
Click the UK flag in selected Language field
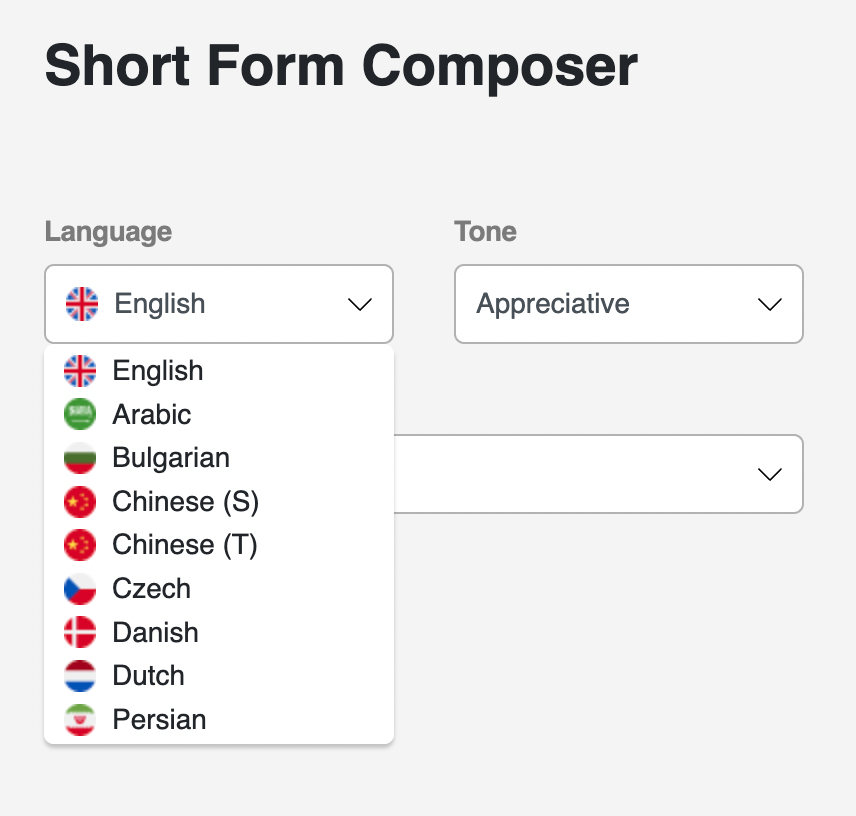coord(82,304)
